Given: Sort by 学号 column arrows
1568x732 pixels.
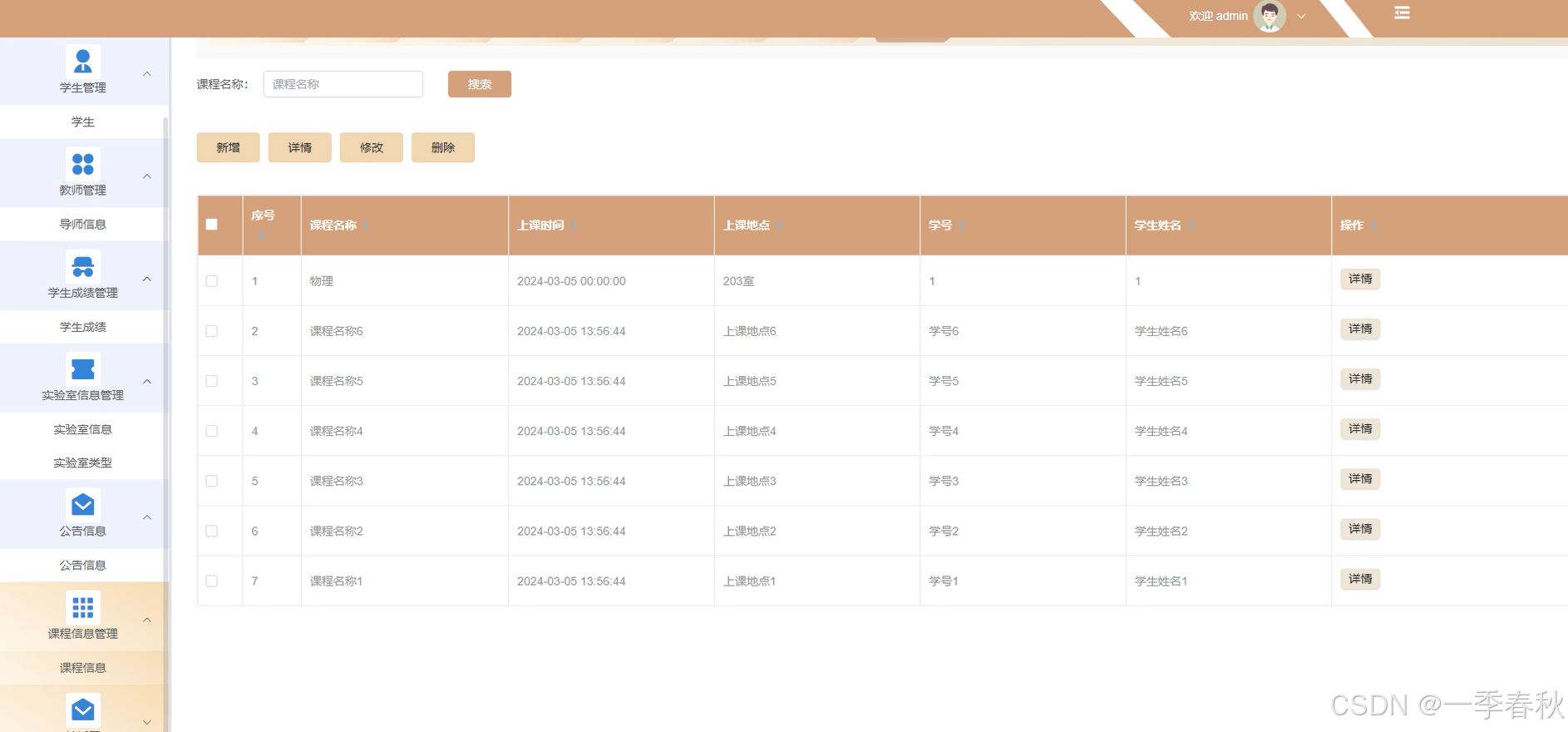Looking at the screenshot, I should (x=962, y=225).
